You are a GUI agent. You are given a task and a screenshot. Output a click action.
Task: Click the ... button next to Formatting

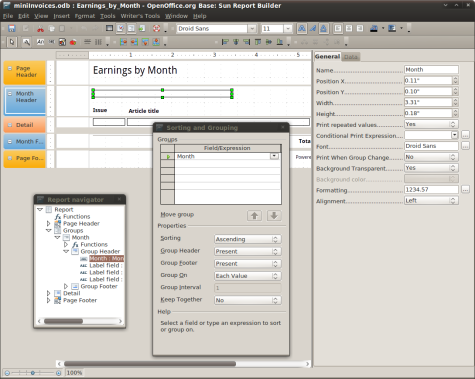[x=466, y=190]
